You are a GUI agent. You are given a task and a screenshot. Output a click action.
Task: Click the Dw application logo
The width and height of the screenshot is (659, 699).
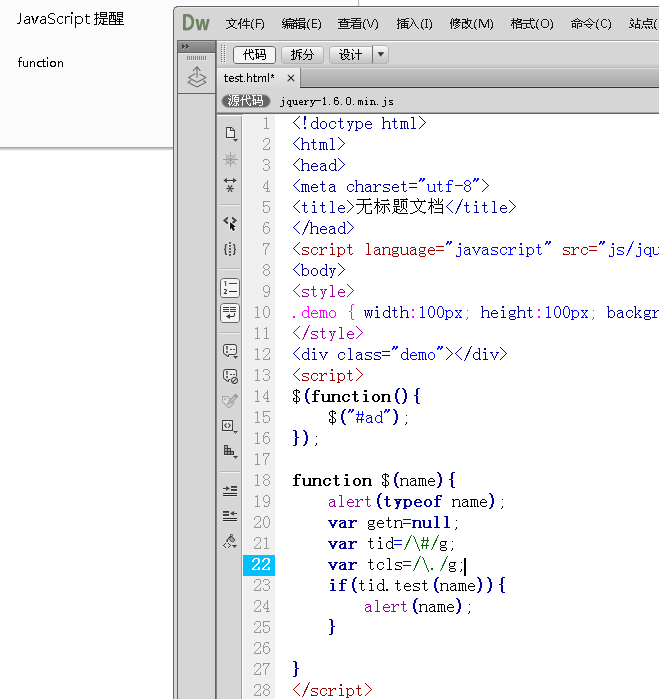pos(196,23)
